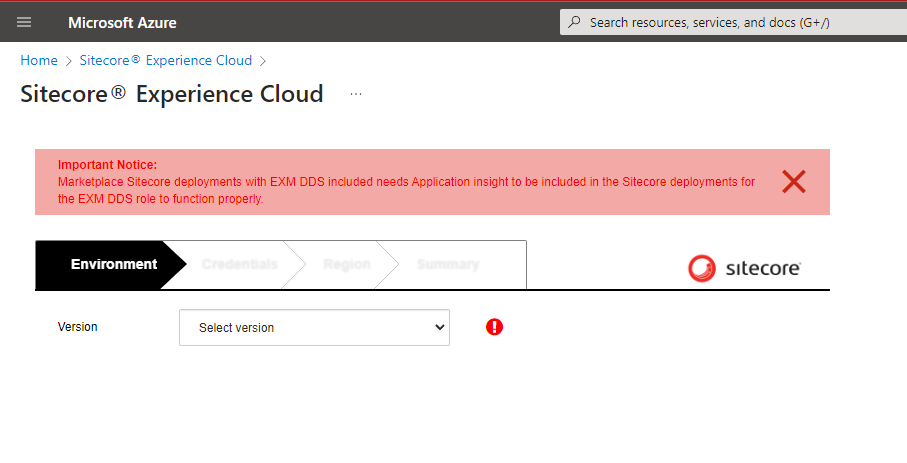Click the Version field label

78,327
